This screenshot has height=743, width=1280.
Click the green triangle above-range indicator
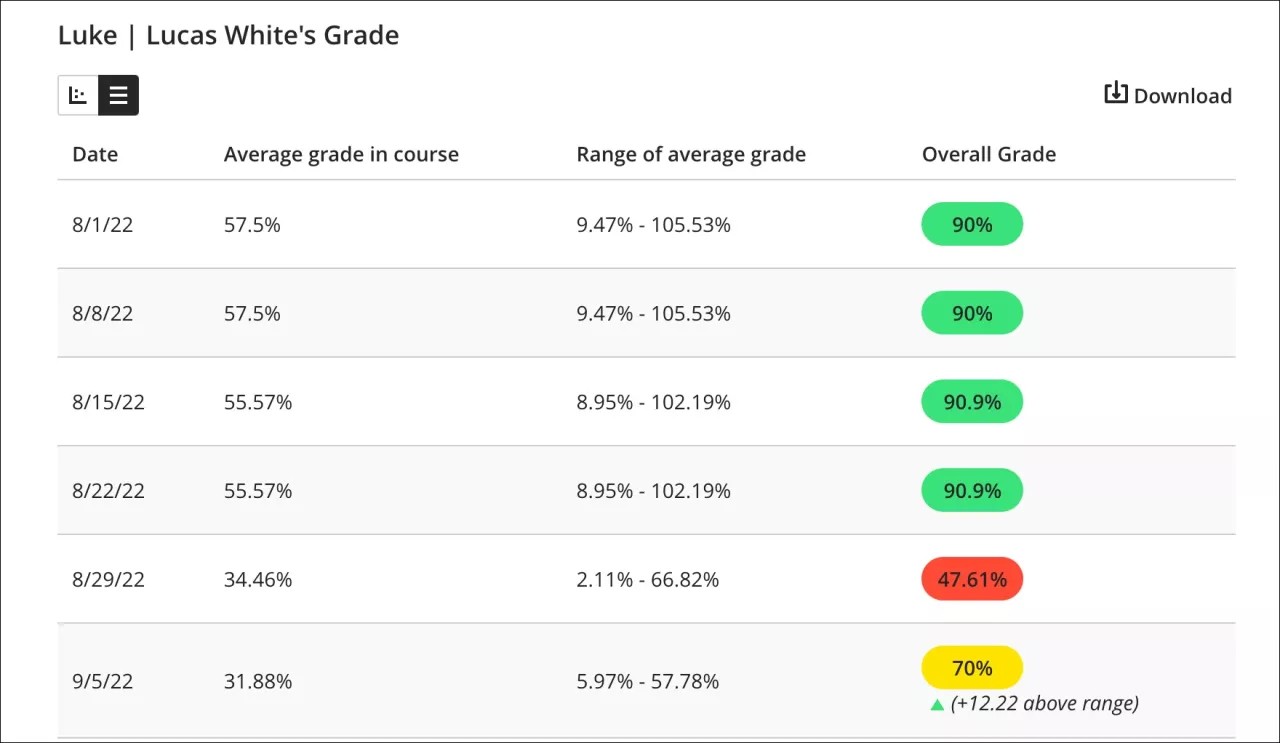coord(937,703)
